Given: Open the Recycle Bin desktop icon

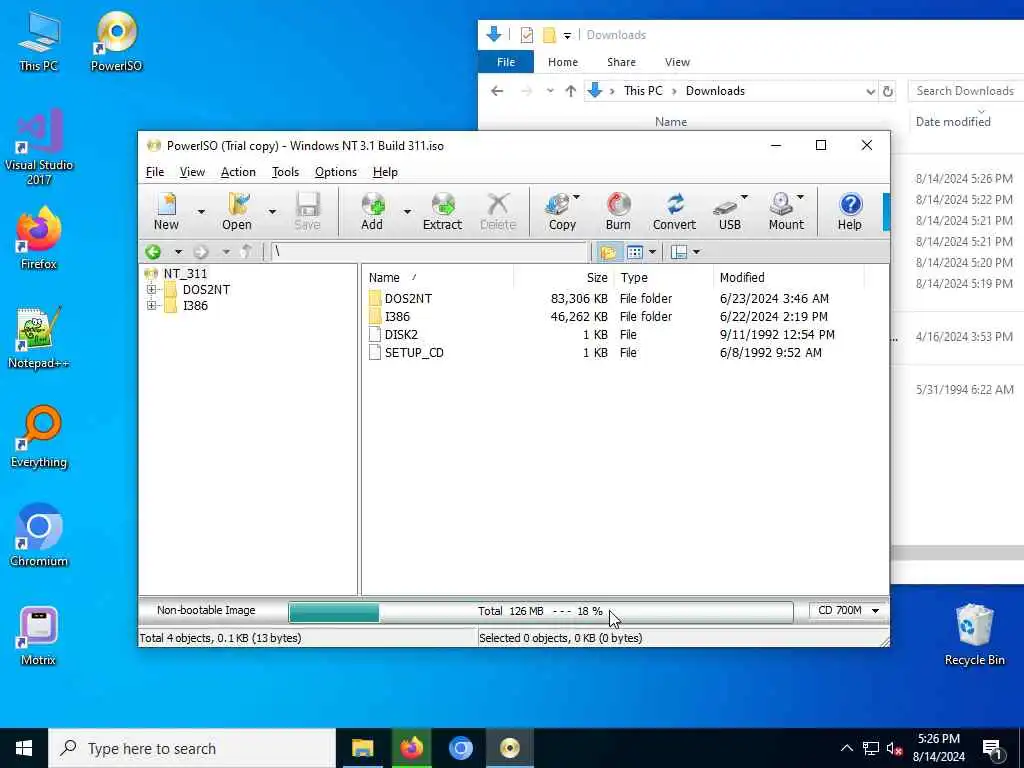Looking at the screenshot, I should [974, 633].
